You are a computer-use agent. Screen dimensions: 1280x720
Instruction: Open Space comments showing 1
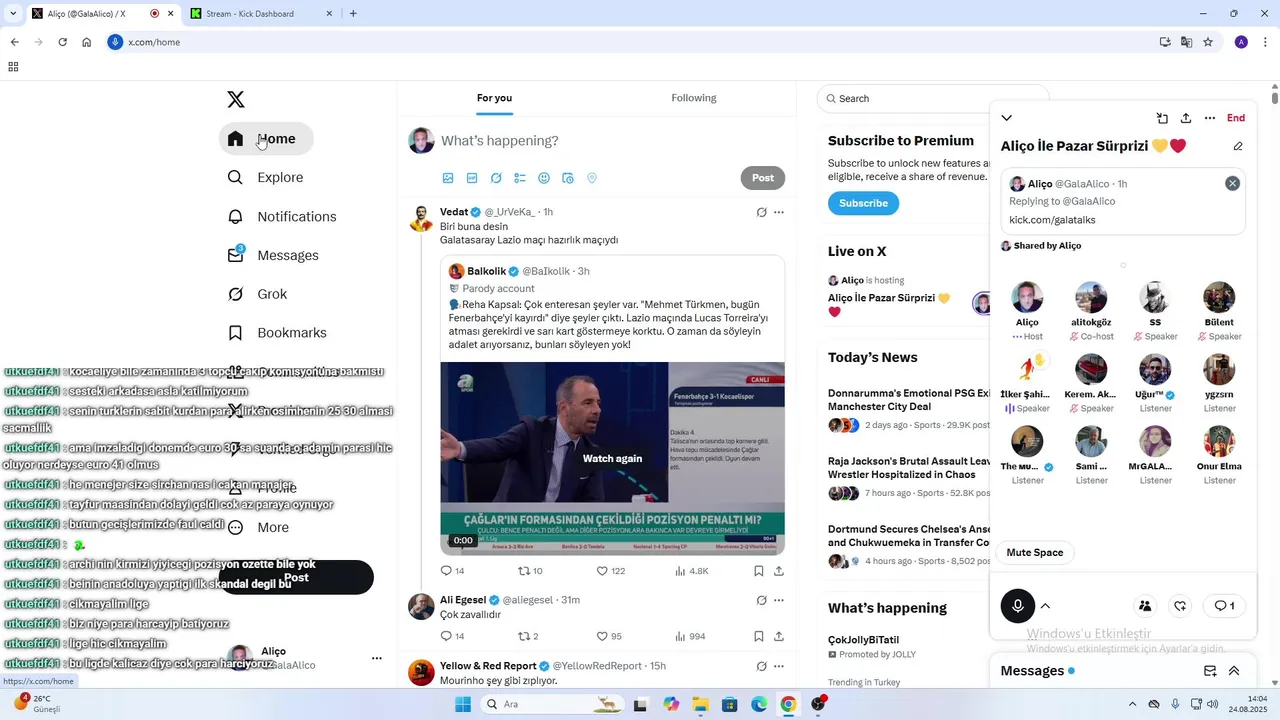click(x=1225, y=606)
